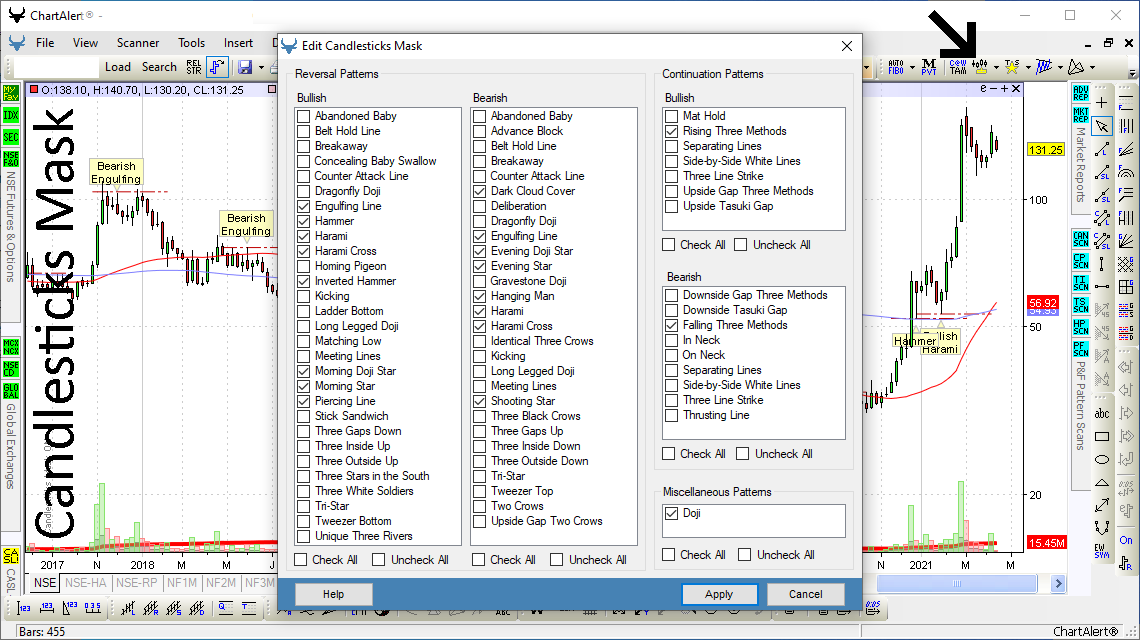Image resolution: width=1140 pixels, height=640 pixels.
Task: Select the abc text annotation tool
Action: pos(1102,413)
